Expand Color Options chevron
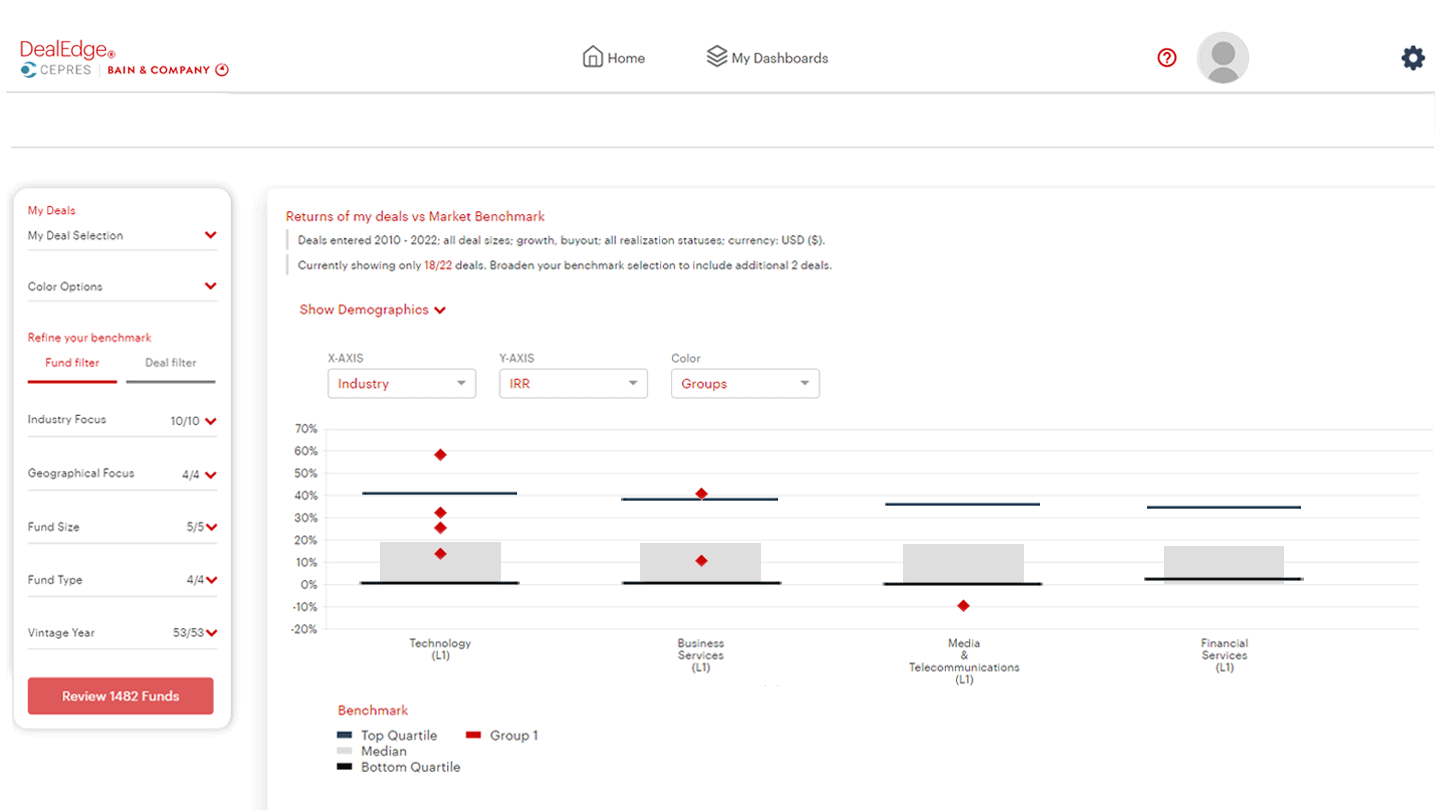1440x810 pixels. (x=210, y=286)
